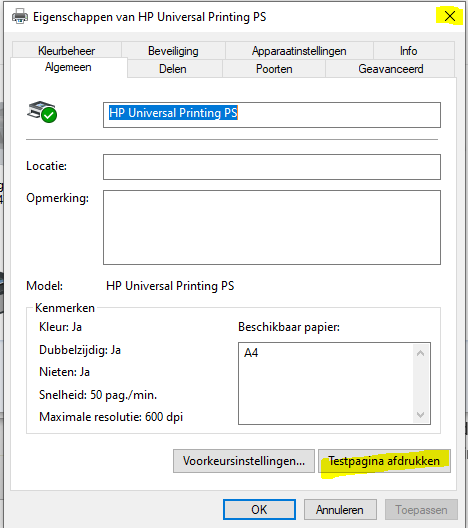Switch to the Beveiliging tab
The height and width of the screenshot is (528, 468).
coord(173,51)
